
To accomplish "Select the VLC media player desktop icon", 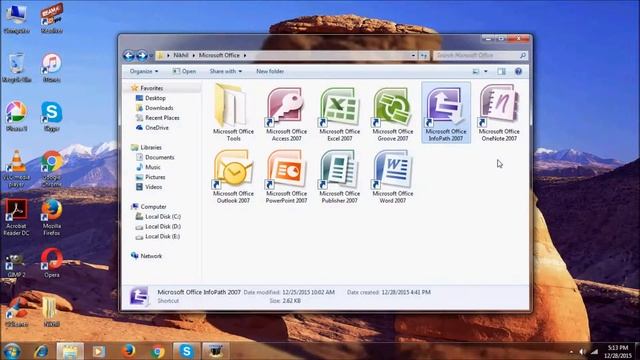I will (x=17, y=169).
